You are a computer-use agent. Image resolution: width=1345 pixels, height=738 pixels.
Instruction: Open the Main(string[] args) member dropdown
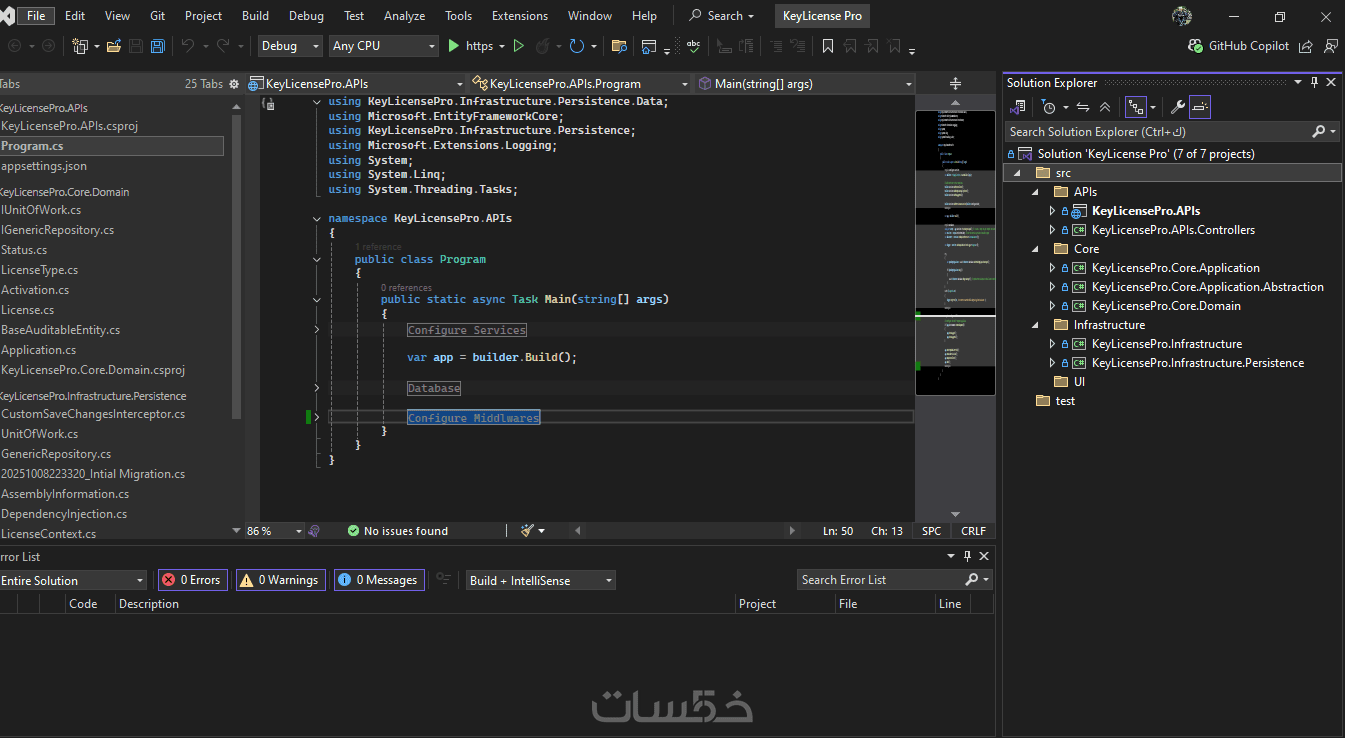pos(805,84)
